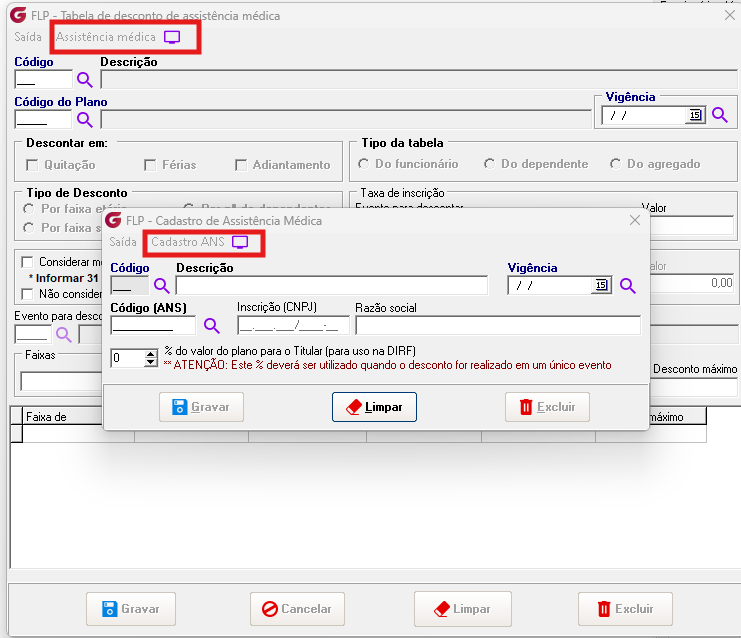The height and width of the screenshot is (638, 741).
Task: Click Faixas group input box
Action: coord(61,381)
